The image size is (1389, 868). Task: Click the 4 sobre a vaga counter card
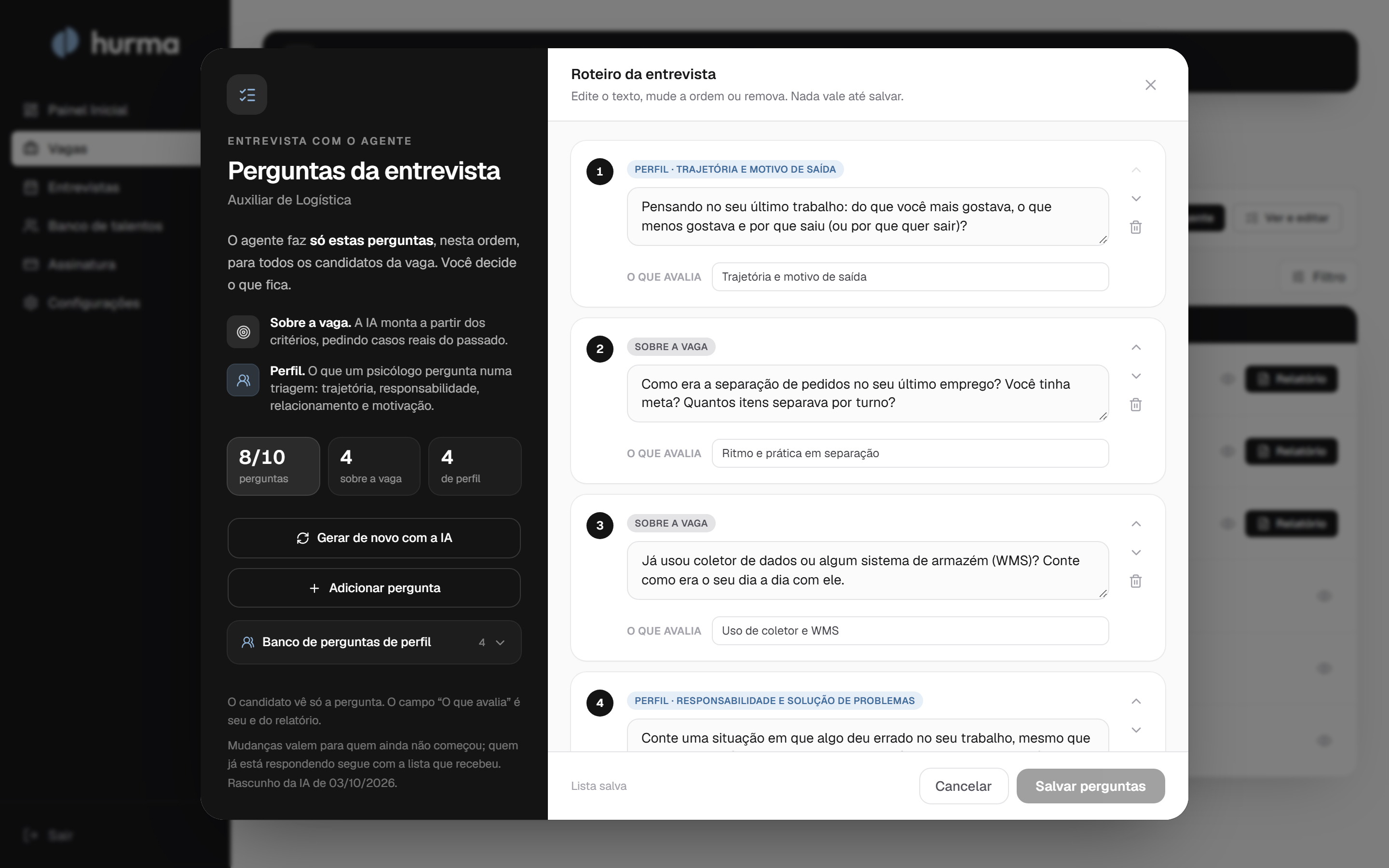pyautogui.click(x=374, y=466)
